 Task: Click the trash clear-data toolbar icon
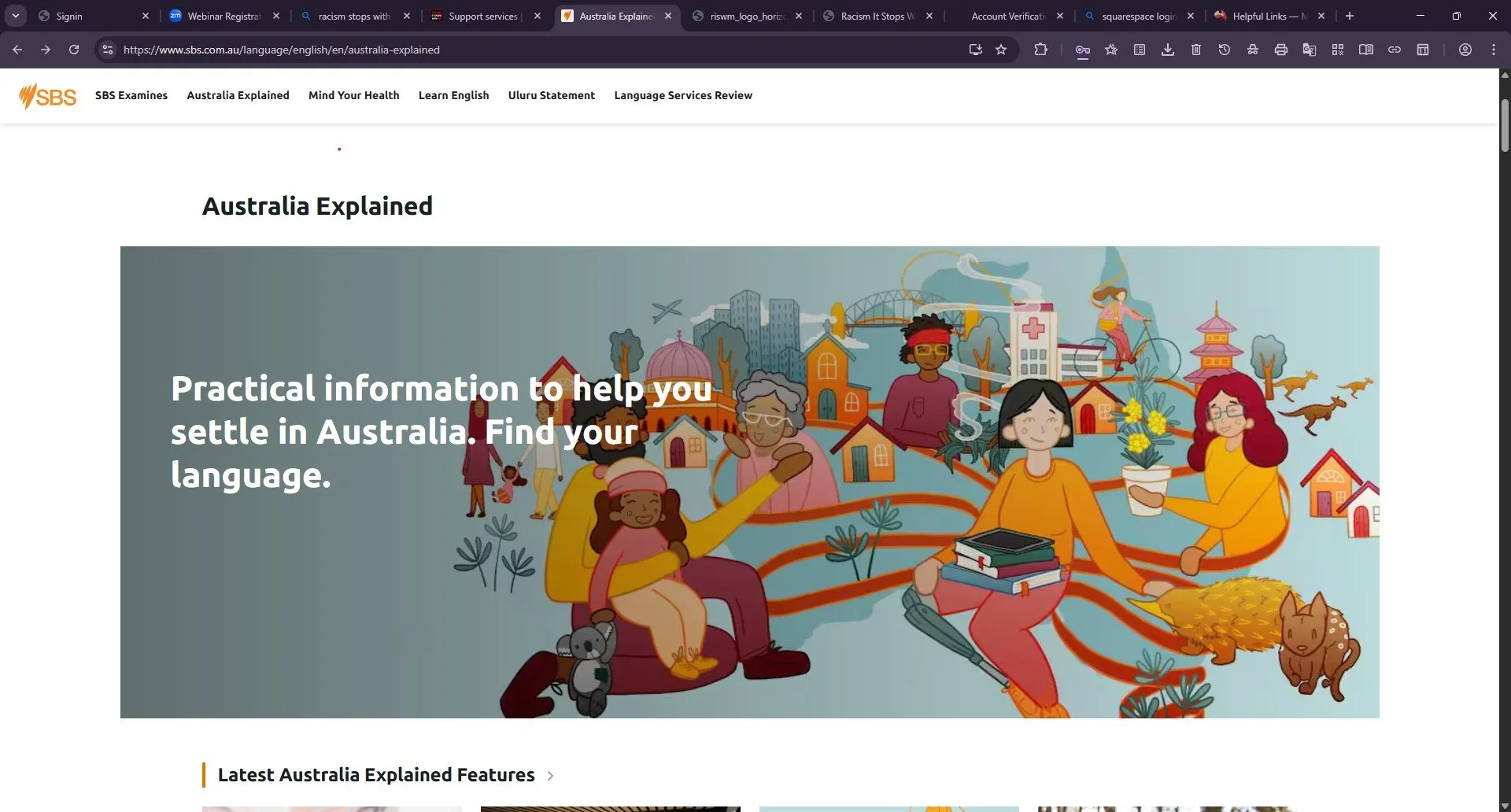pos(1196,50)
